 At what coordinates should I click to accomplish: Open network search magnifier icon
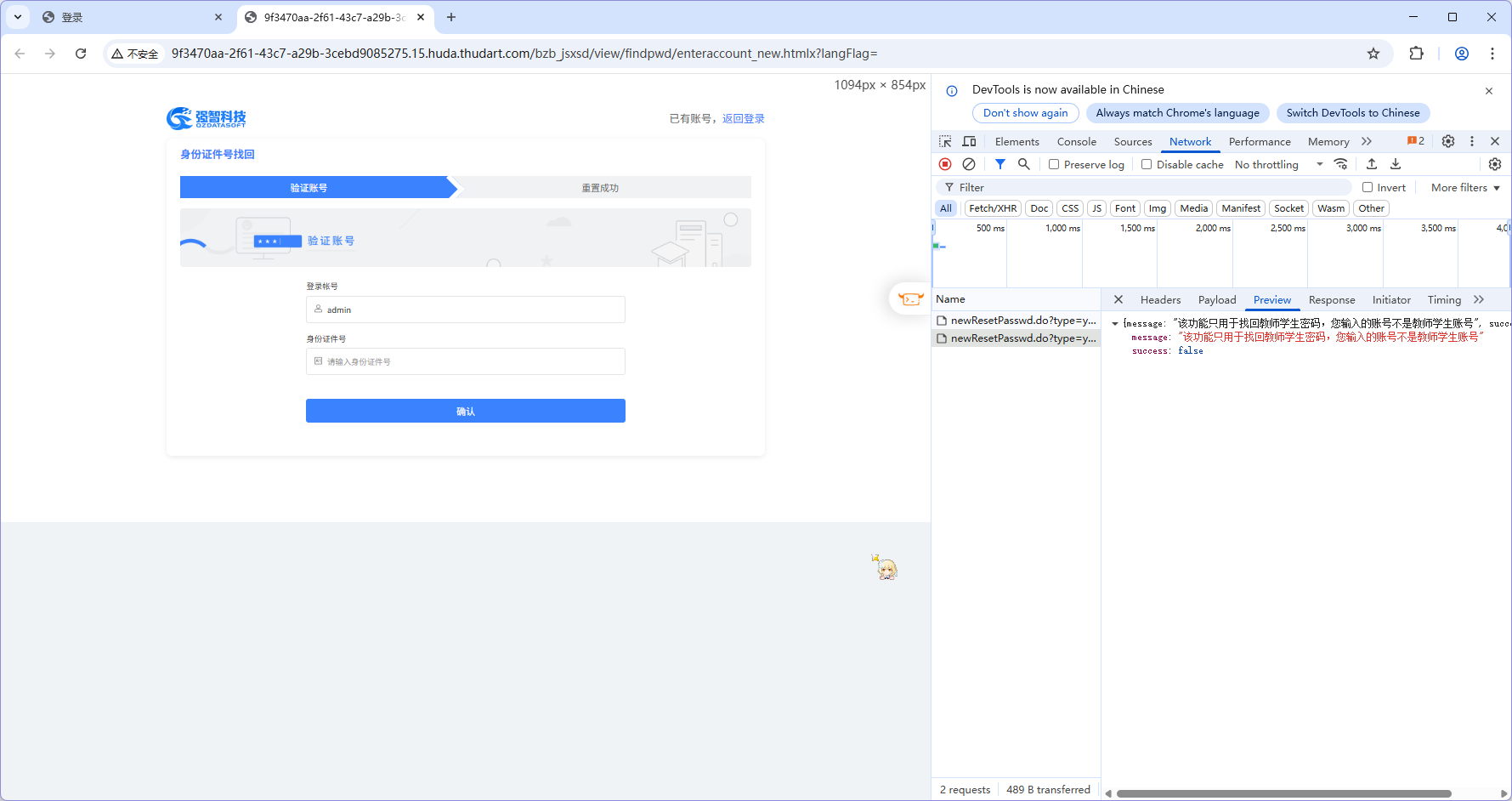(x=1024, y=164)
